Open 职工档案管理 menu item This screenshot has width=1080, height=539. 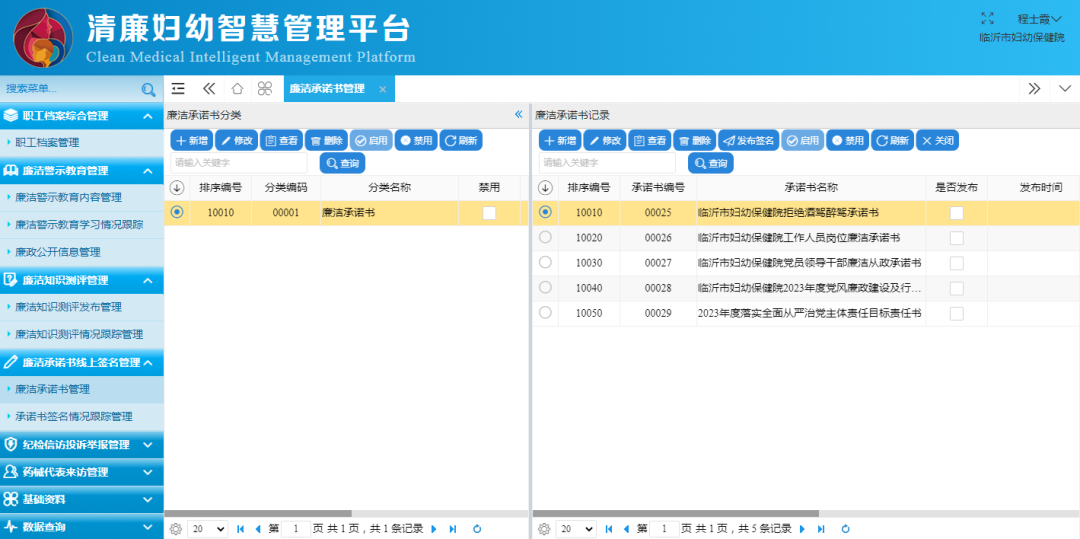click(82, 142)
